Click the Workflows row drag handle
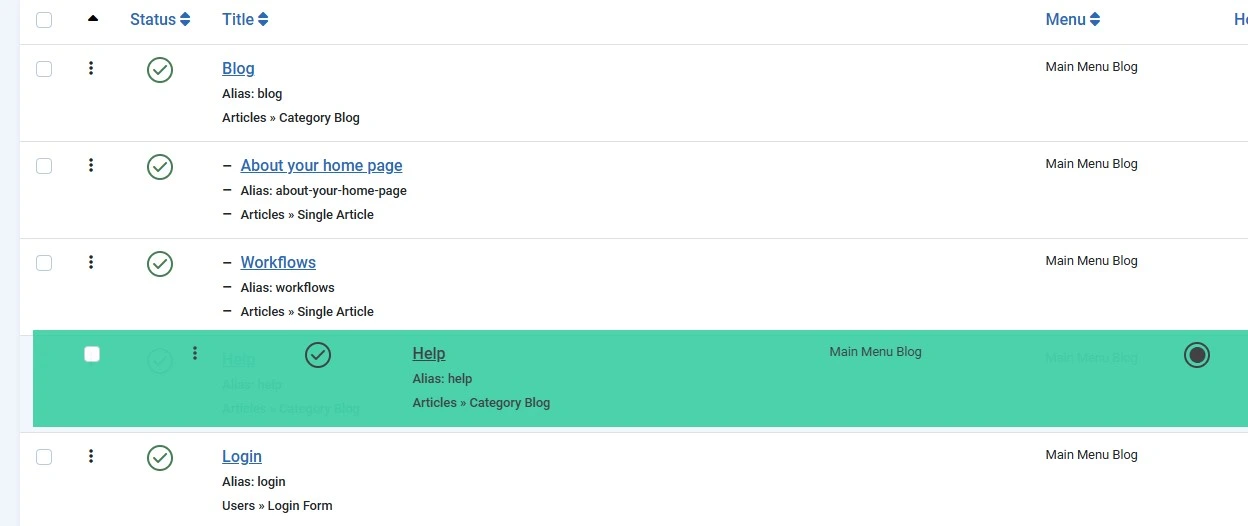This screenshot has width=1248, height=526. click(91, 262)
